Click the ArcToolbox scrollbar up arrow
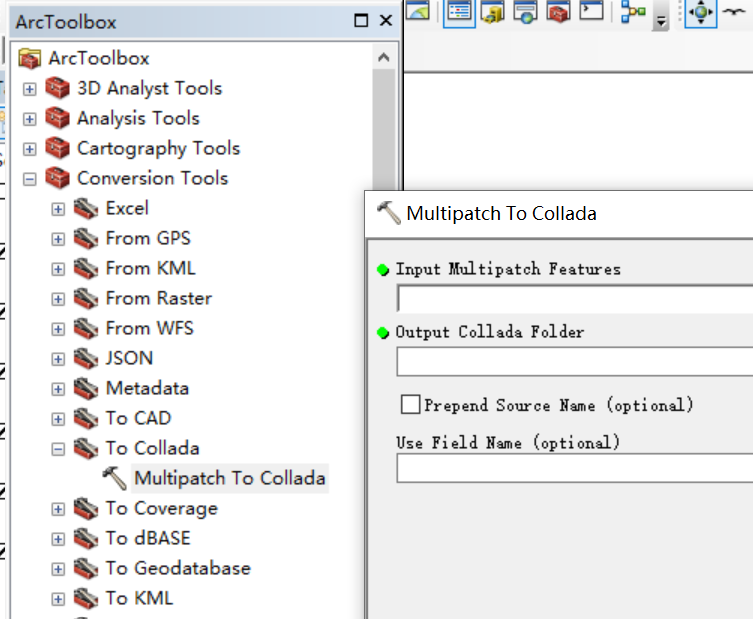 [383, 58]
